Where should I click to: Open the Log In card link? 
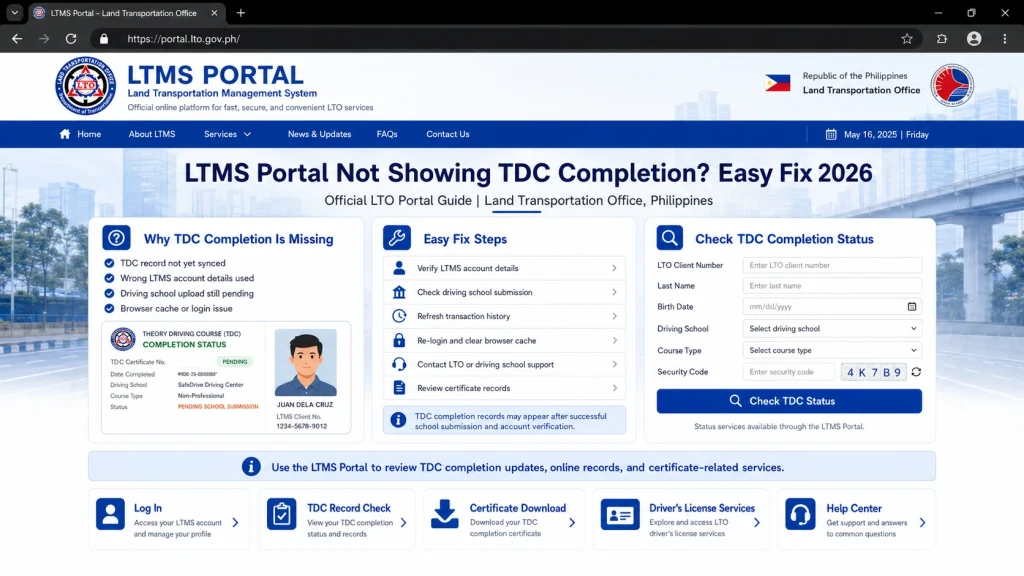coord(168,519)
